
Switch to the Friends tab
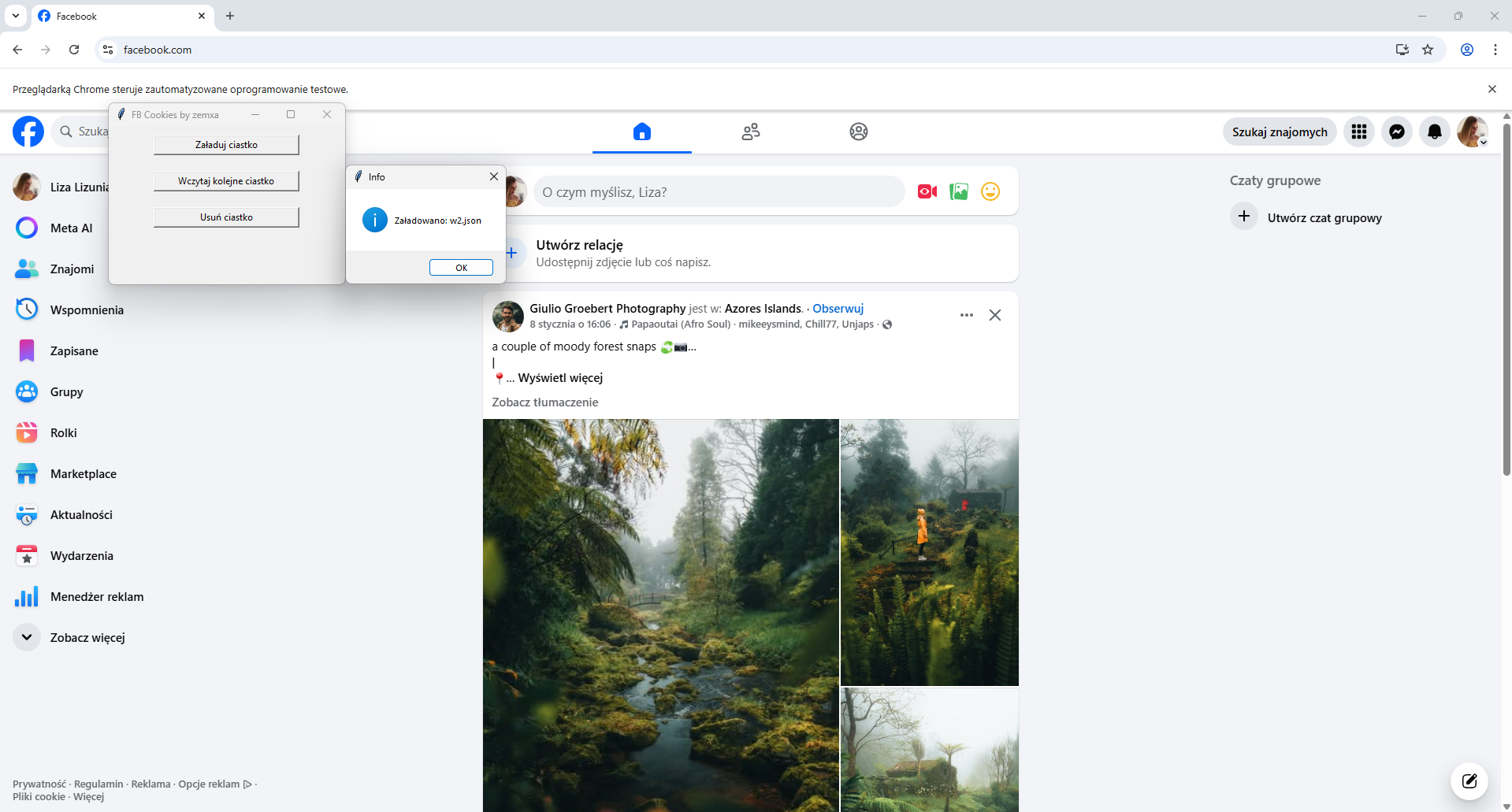(750, 132)
